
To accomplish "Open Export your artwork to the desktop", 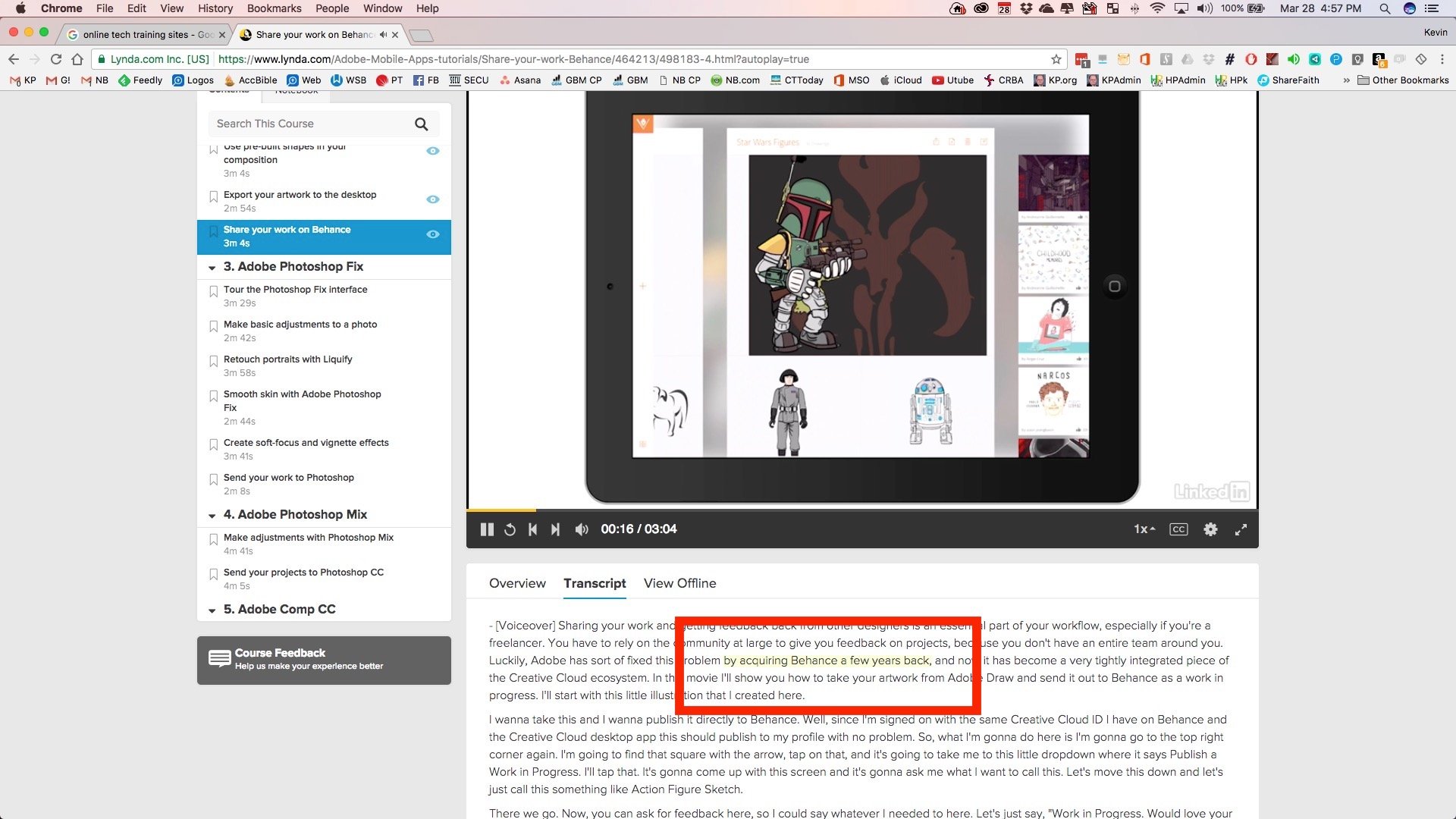I will pos(300,195).
